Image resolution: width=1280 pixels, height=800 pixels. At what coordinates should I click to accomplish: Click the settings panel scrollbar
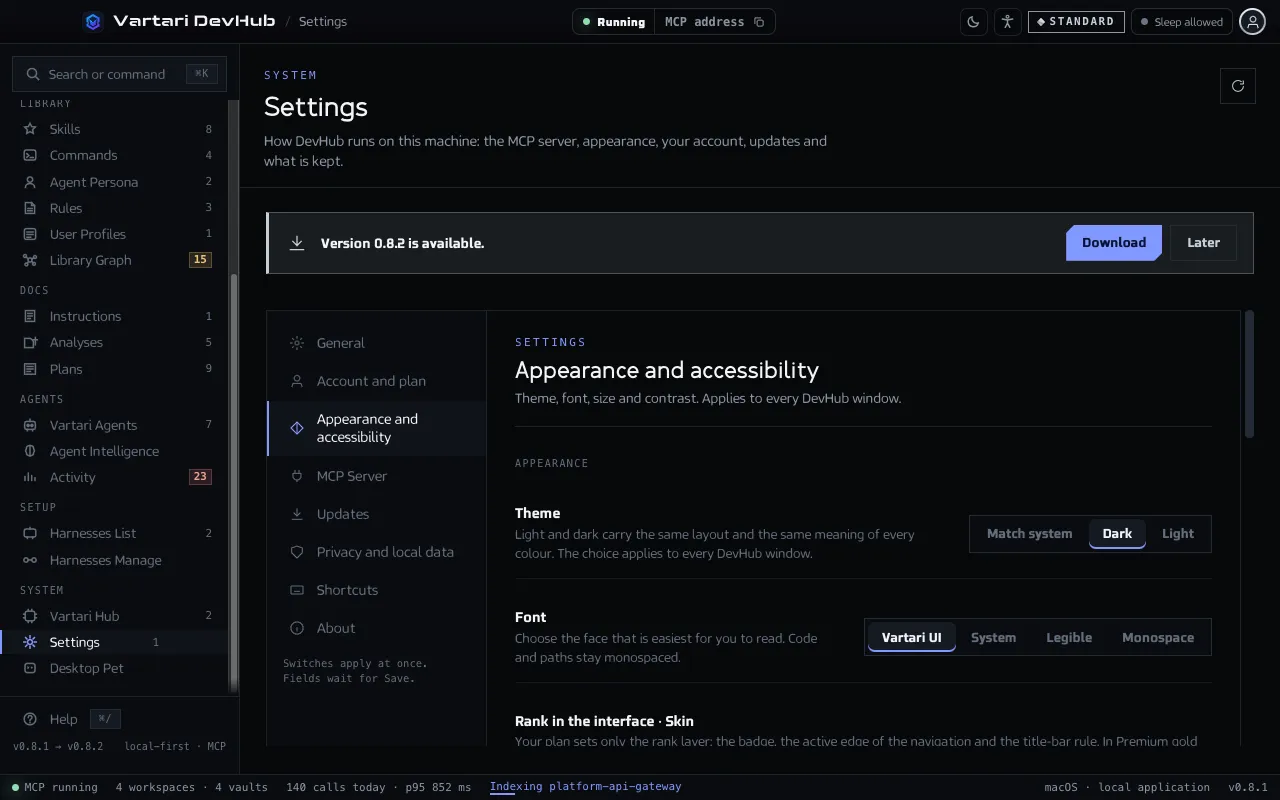[1249, 374]
